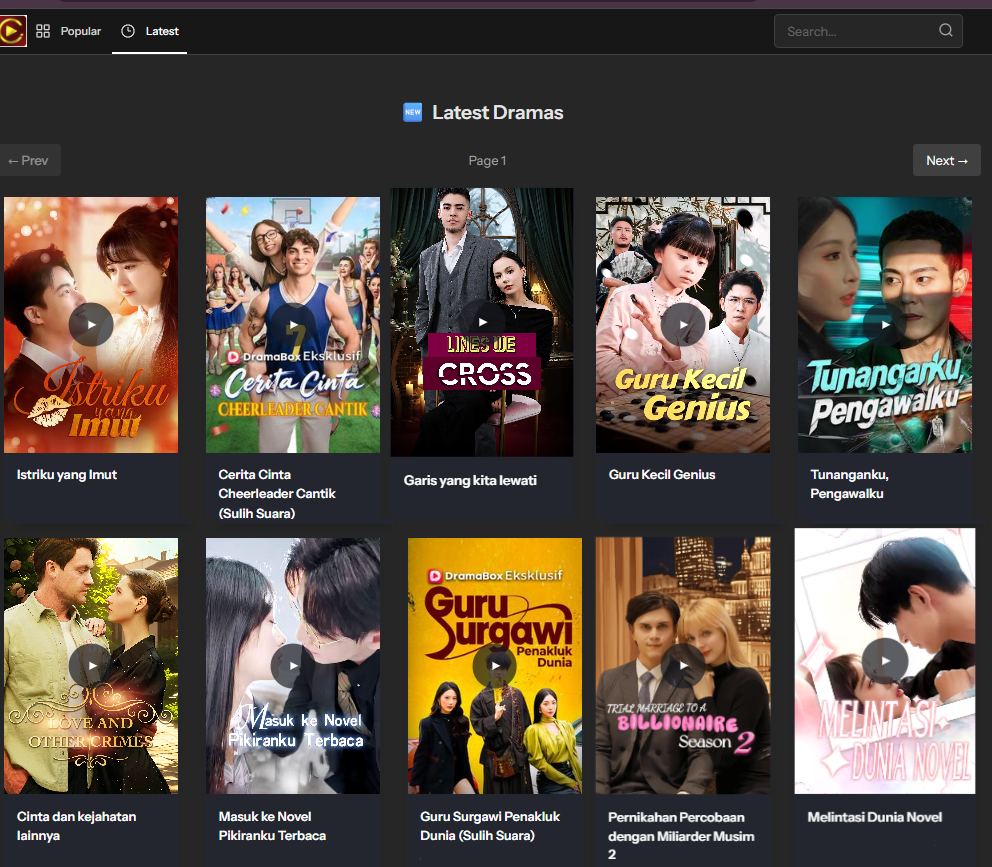Focus the Search input field
The height and width of the screenshot is (867, 992).
pyautogui.click(x=855, y=31)
